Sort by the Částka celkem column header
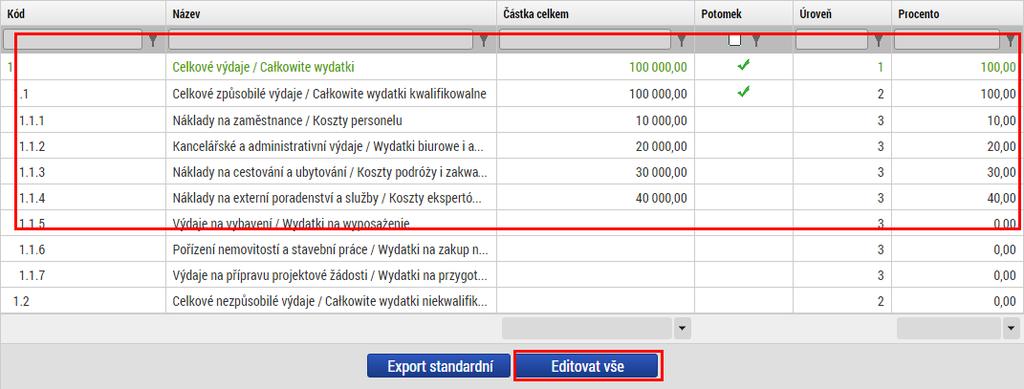The height and width of the screenshot is (389, 1024). tap(596, 14)
